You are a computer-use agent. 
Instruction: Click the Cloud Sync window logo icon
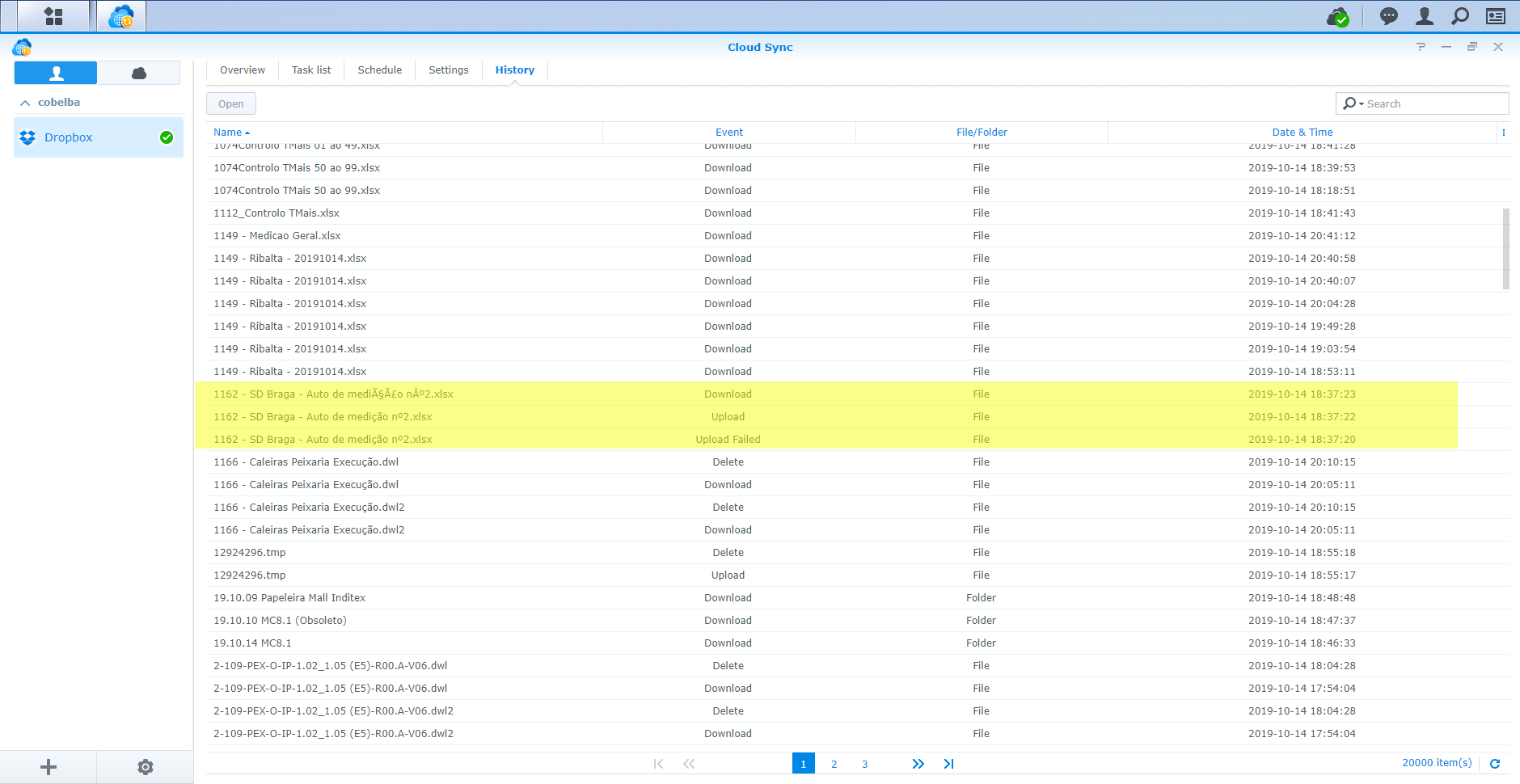(22, 47)
